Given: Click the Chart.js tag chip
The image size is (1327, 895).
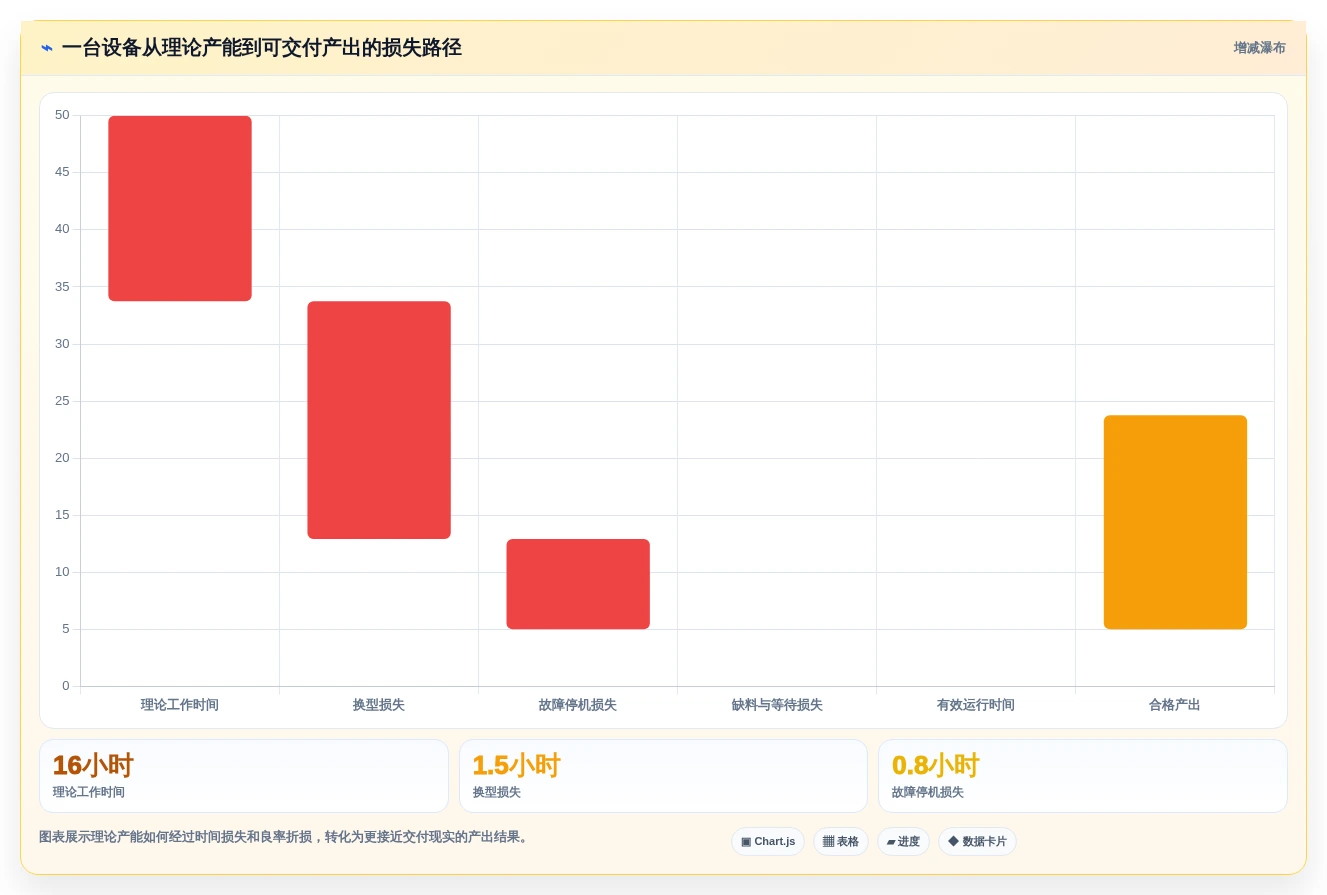Looking at the screenshot, I should click(x=768, y=842).
